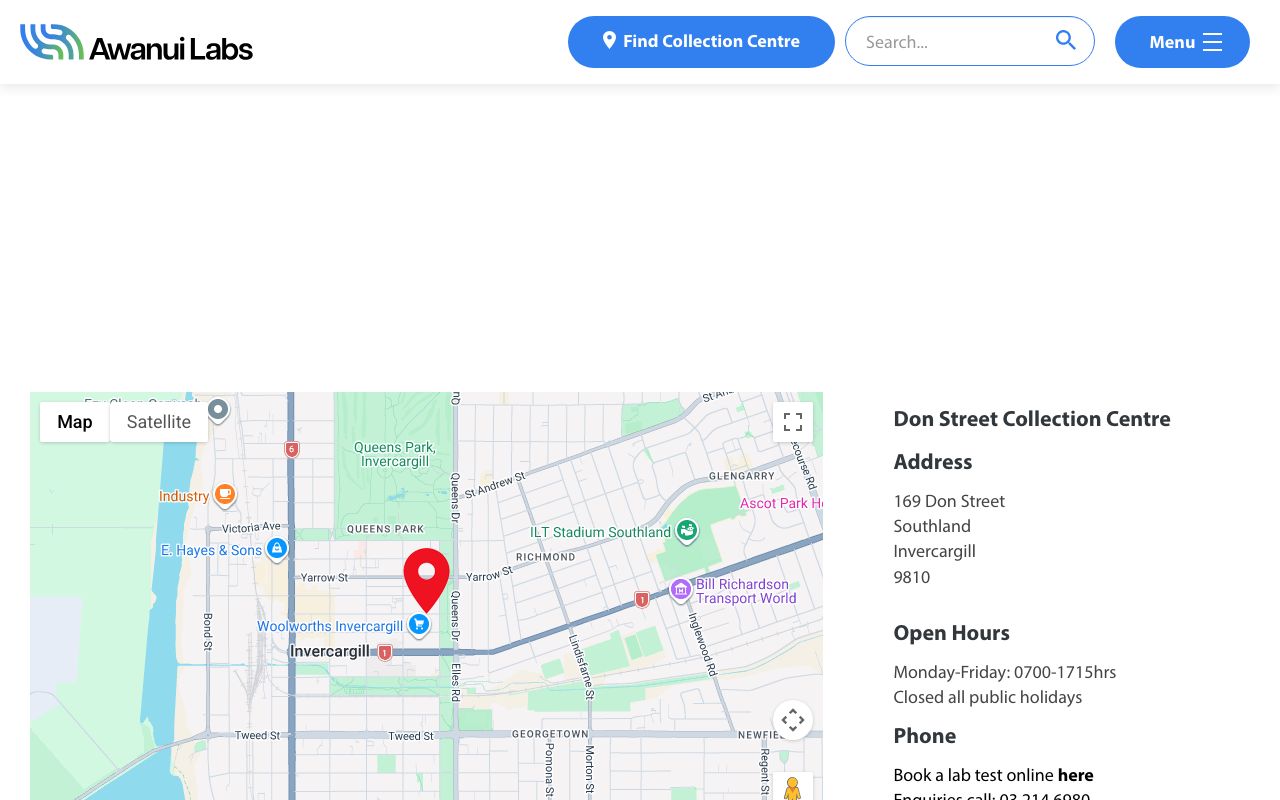The width and height of the screenshot is (1280, 800).
Task: Click the Industry cafe marker icon
Action: (x=225, y=495)
